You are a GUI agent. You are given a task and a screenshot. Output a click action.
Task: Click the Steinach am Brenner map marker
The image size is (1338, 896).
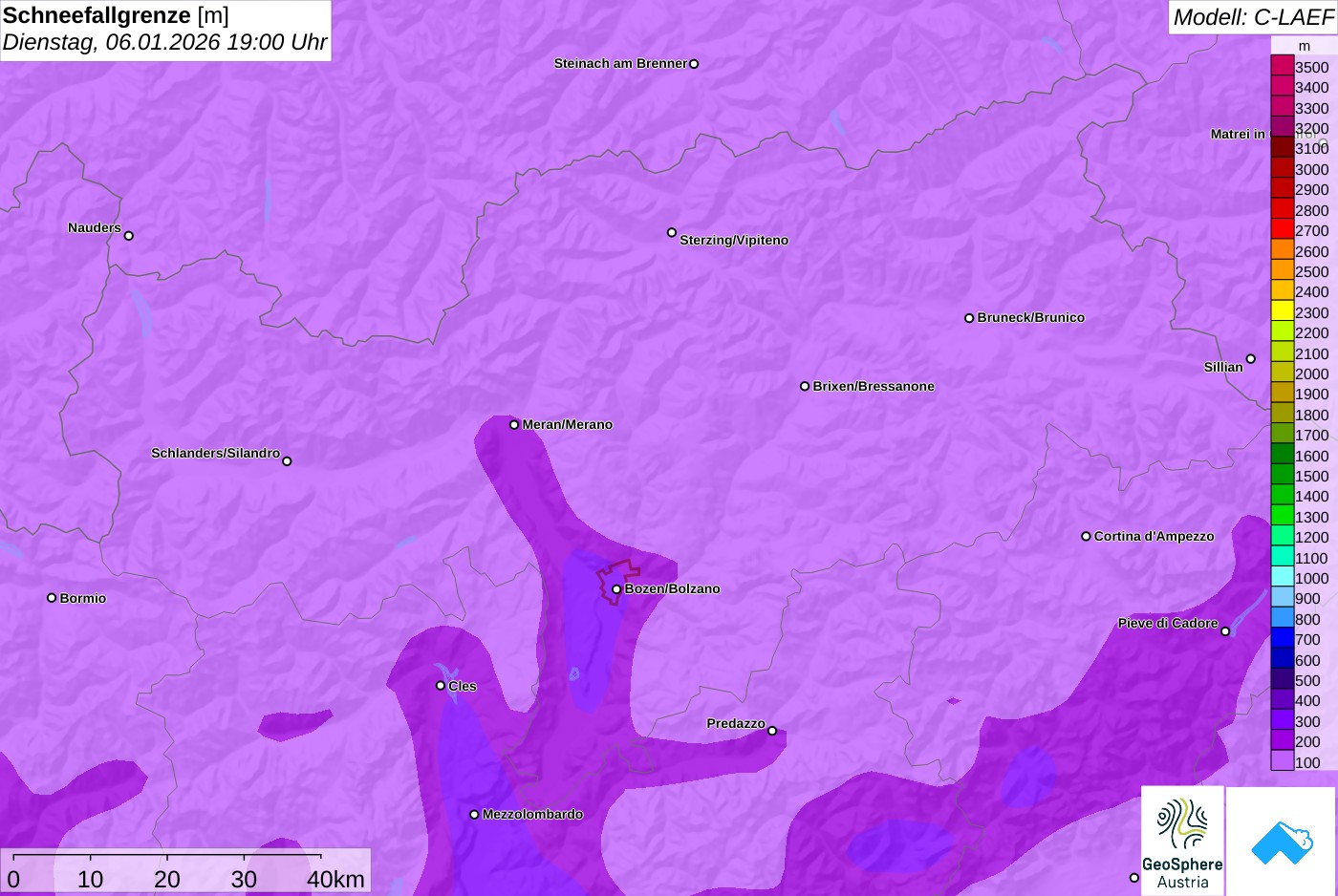694,64
